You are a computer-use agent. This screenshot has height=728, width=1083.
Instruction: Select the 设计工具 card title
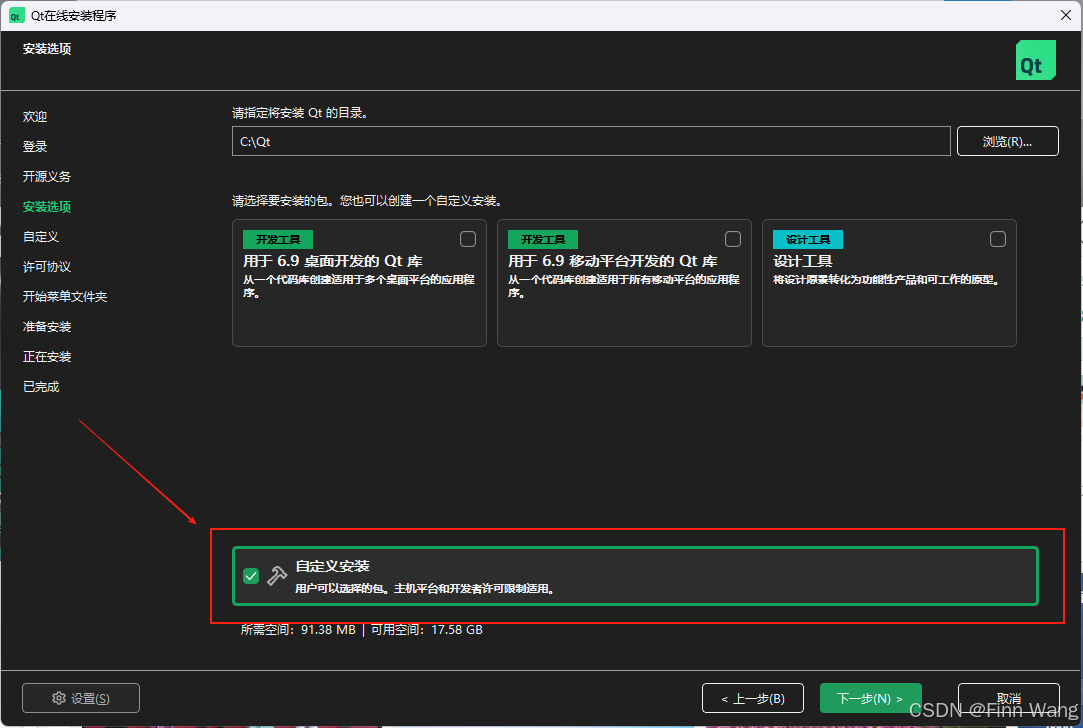click(x=803, y=261)
